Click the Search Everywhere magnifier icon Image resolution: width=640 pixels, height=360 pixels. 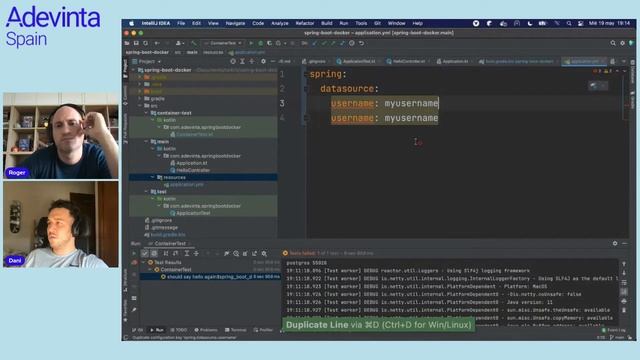click(x=613, y=43)
